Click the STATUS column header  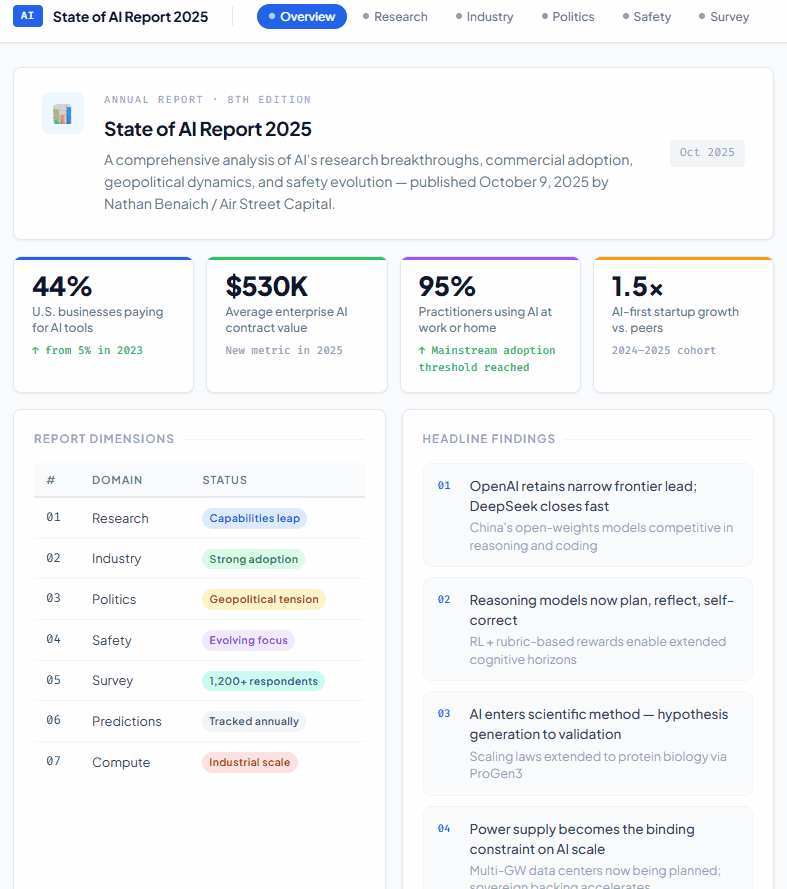coord(225,480)
